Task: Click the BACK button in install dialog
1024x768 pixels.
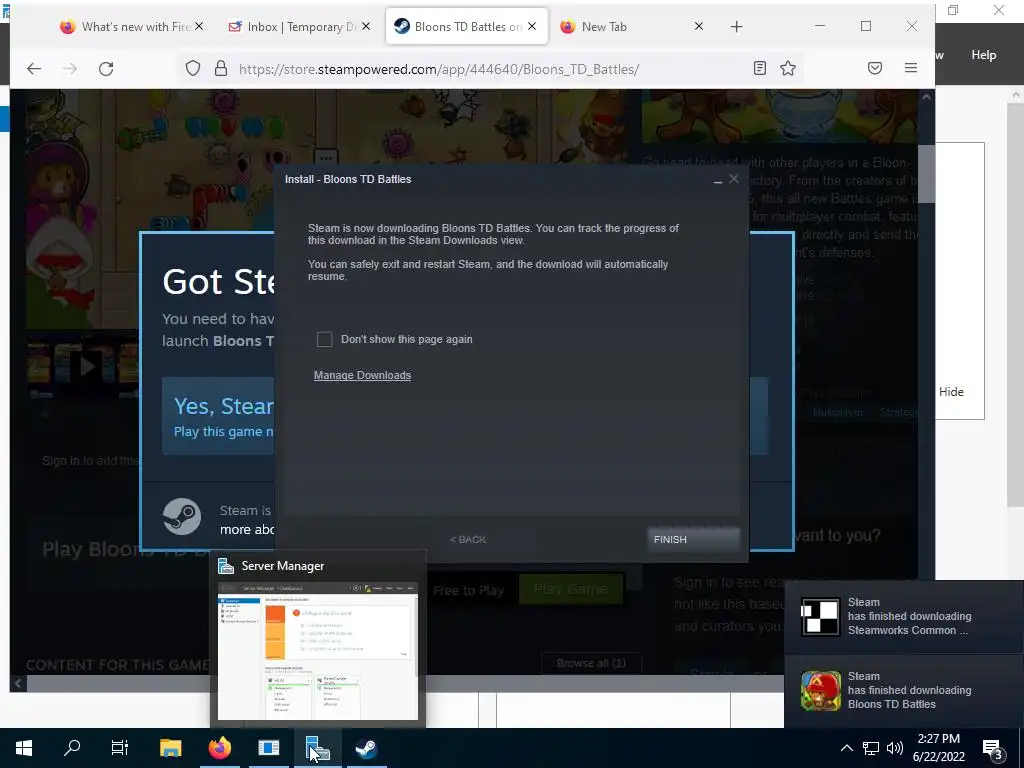Action: coord(468,539)
